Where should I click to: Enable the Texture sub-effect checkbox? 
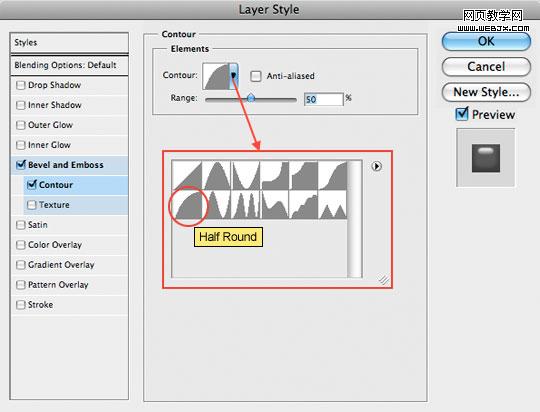[32, 205]
